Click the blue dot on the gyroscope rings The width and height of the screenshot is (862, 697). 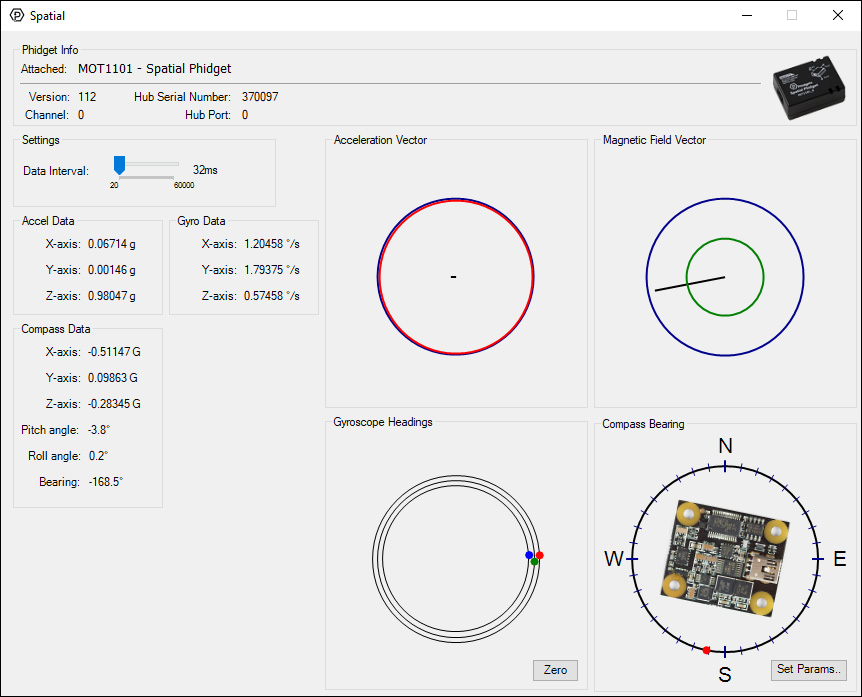click(529, 555)
